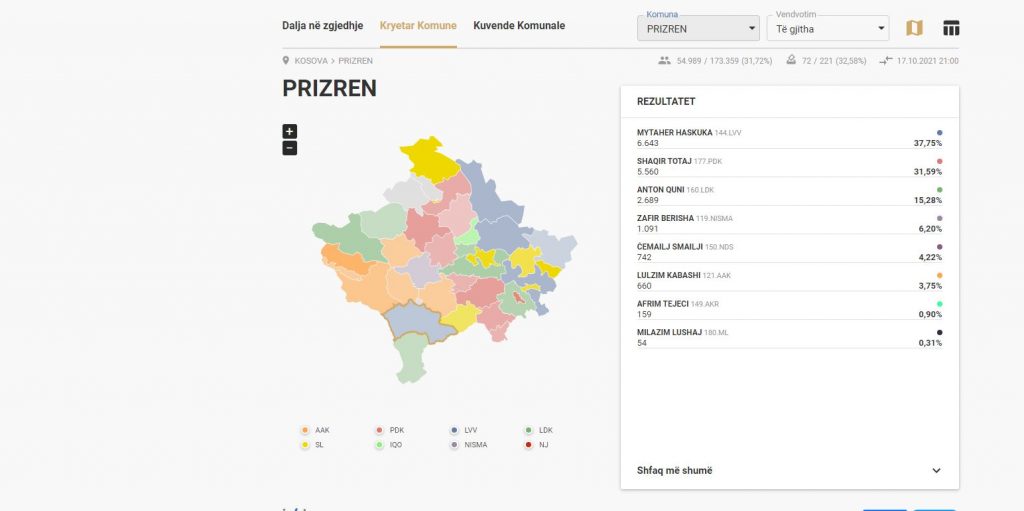The width and height of the screenshot is (1024, 511).
Task: Click candidate MYTAHER HASKUKA result row
Action: [x=789, y=137]
